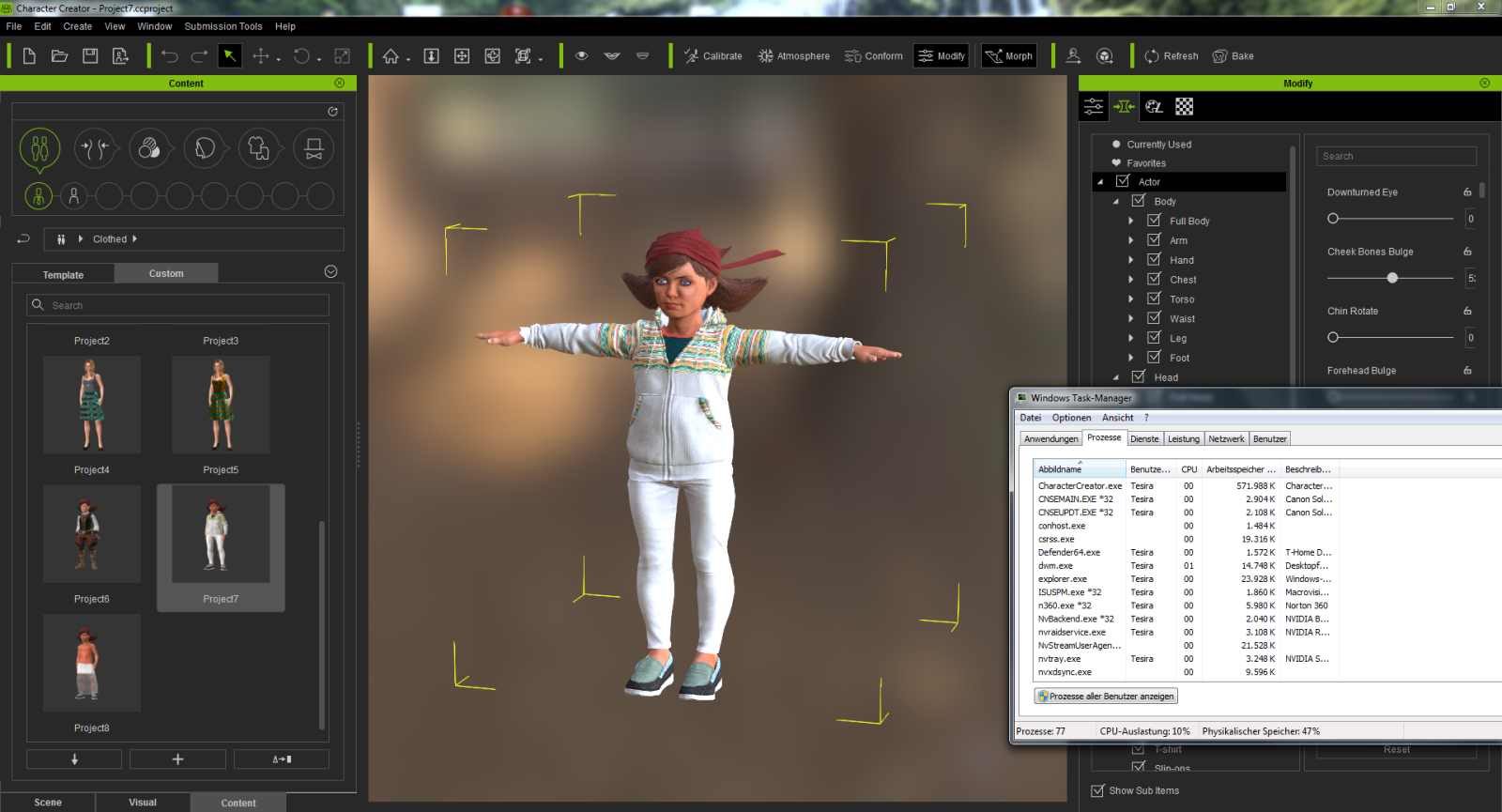Screen dimensions: 1502x812
Task: Open the content options chevron beside Custom tab
Action: 330,271
